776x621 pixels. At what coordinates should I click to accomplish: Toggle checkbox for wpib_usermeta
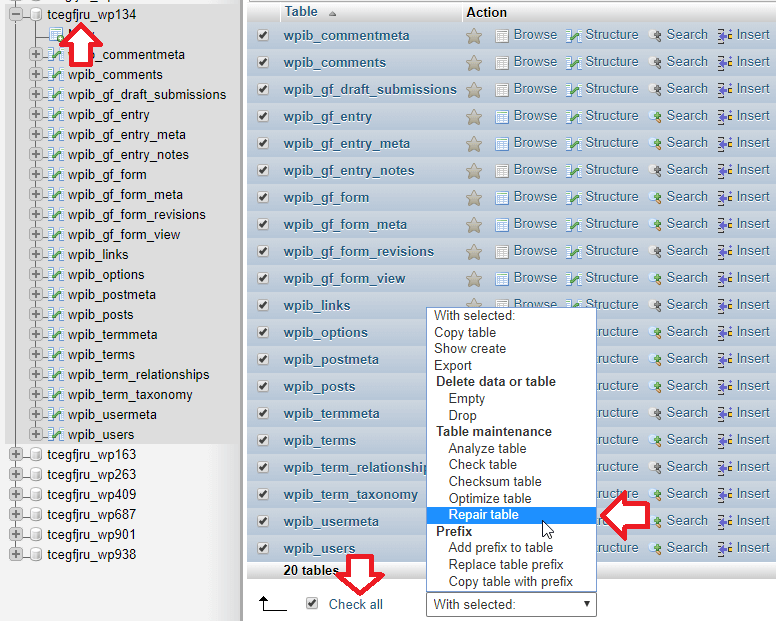(263, 521)
